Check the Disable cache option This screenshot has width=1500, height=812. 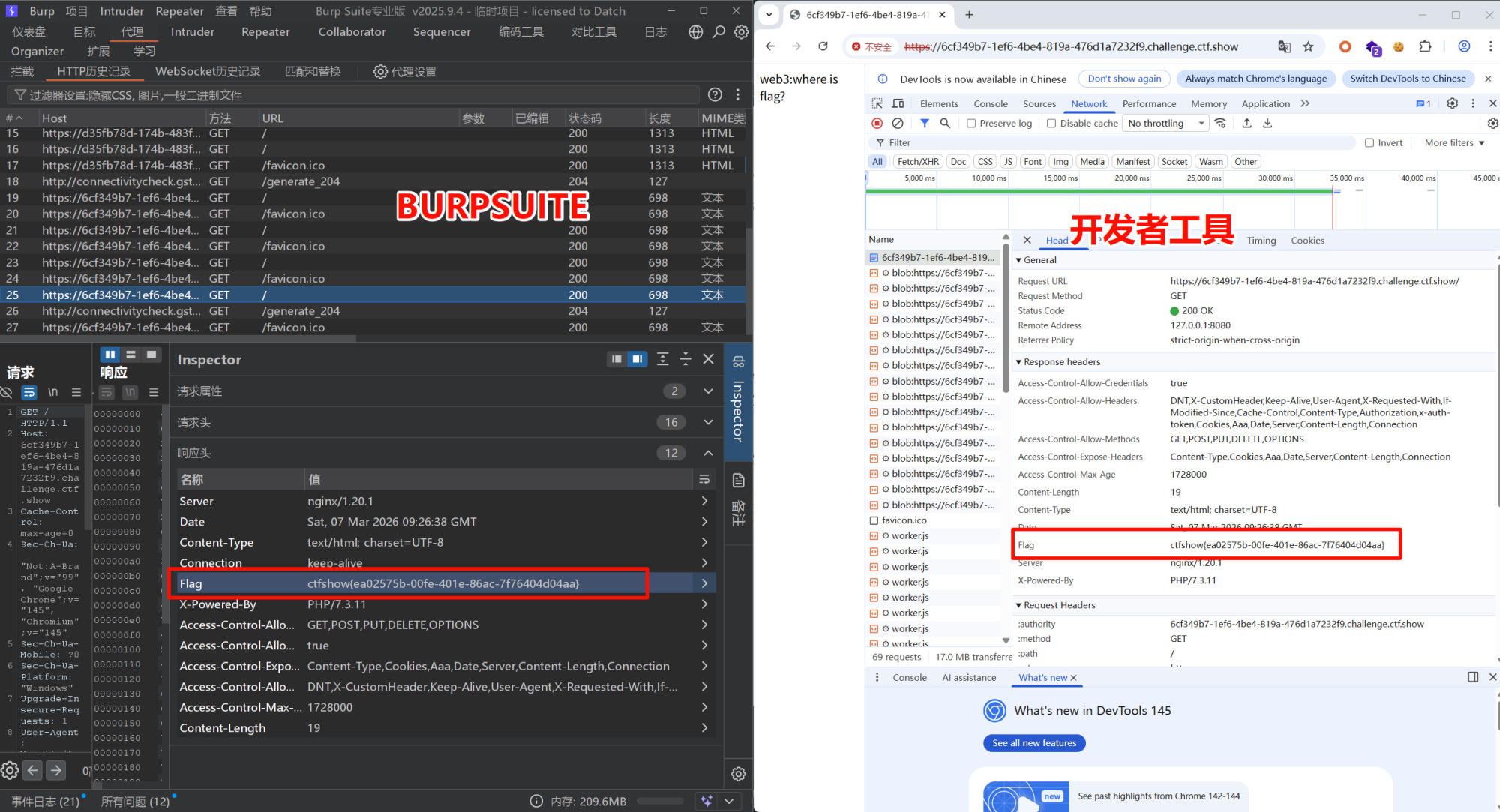[x=1051, y=124]
